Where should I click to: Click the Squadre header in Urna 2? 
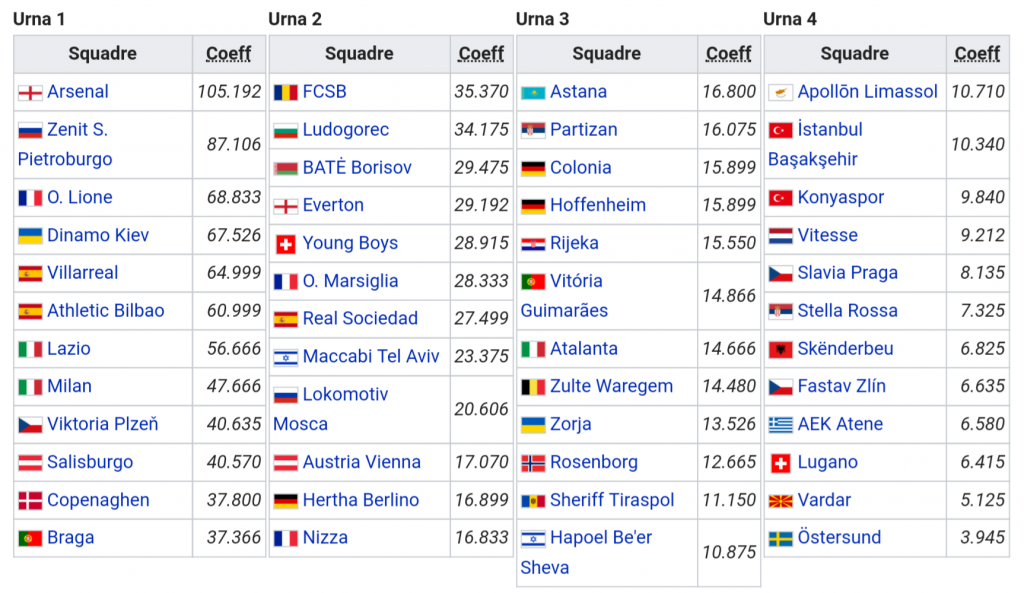coord(359,54)
